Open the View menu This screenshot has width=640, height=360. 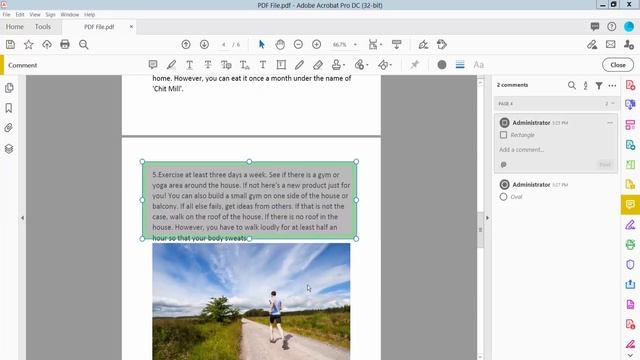[35, 14]
